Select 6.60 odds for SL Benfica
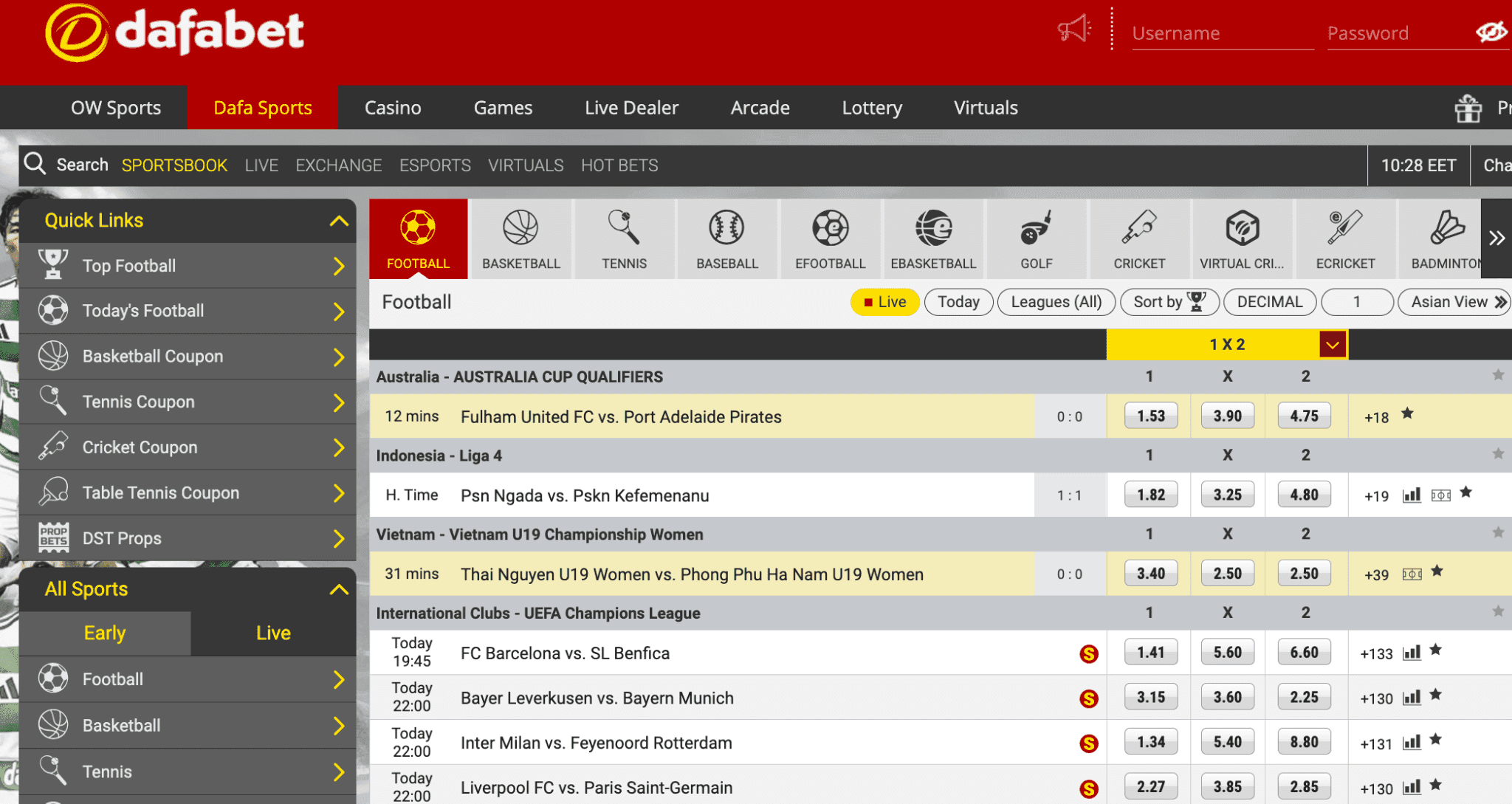 1304,653
